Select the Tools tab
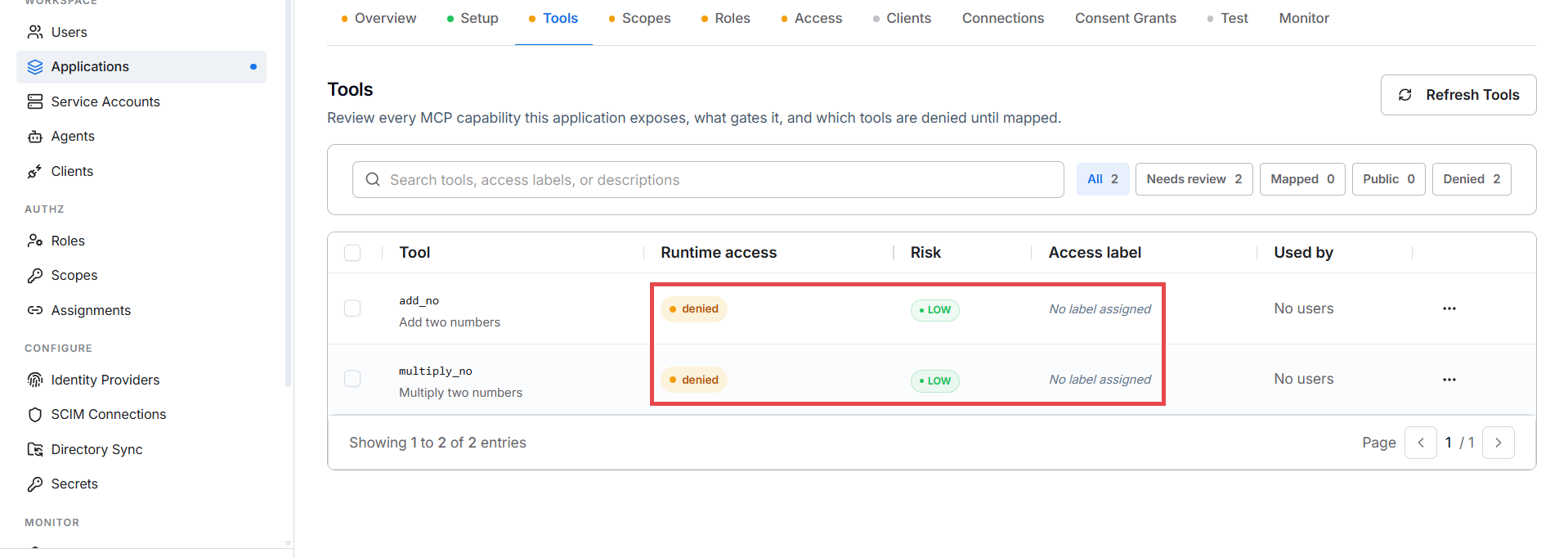The image size is (1568, 558). (x=553, y=18)
